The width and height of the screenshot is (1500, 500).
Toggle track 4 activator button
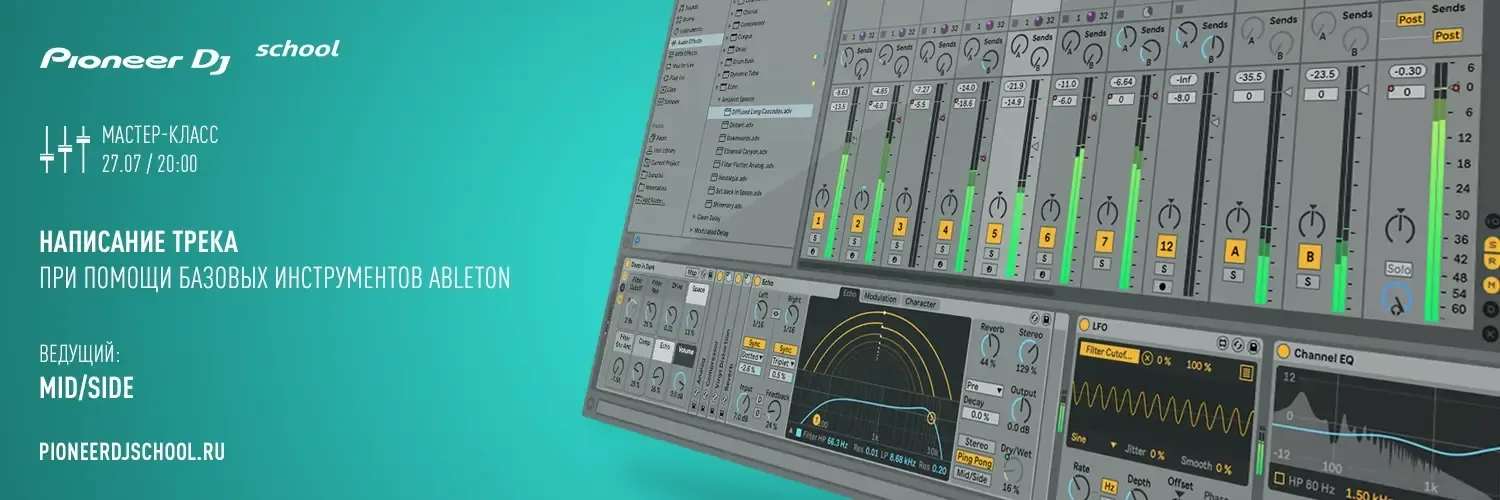[x=945, y=230]
